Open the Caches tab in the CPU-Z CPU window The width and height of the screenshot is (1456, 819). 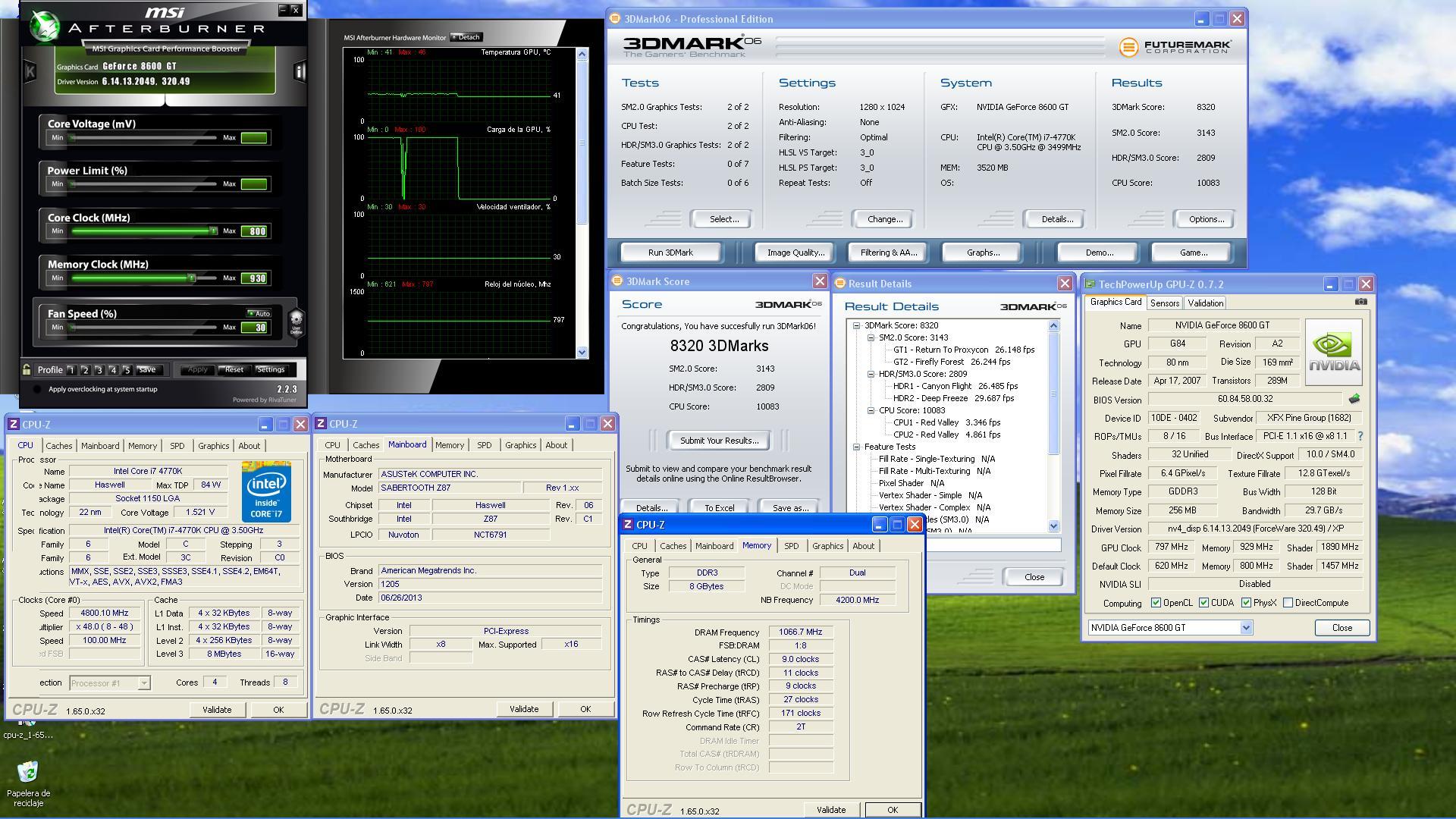[58, 446]
